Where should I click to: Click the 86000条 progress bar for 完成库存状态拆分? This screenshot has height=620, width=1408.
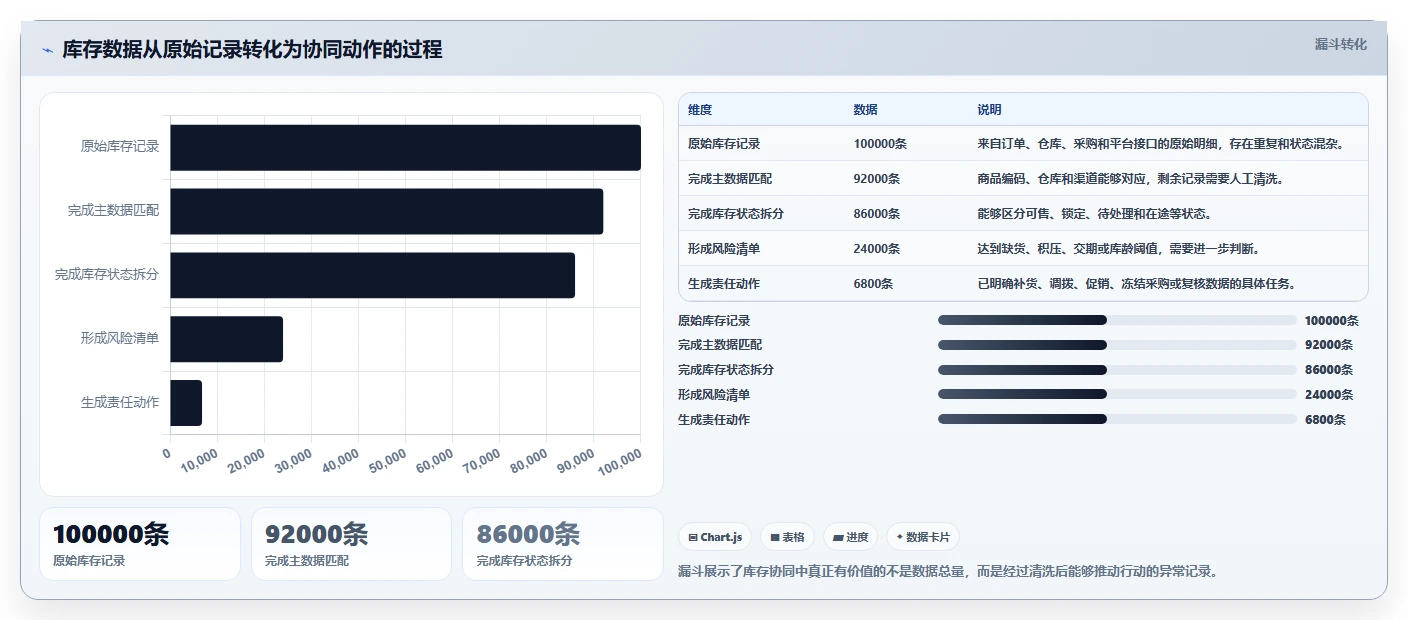pos(1117,370)
